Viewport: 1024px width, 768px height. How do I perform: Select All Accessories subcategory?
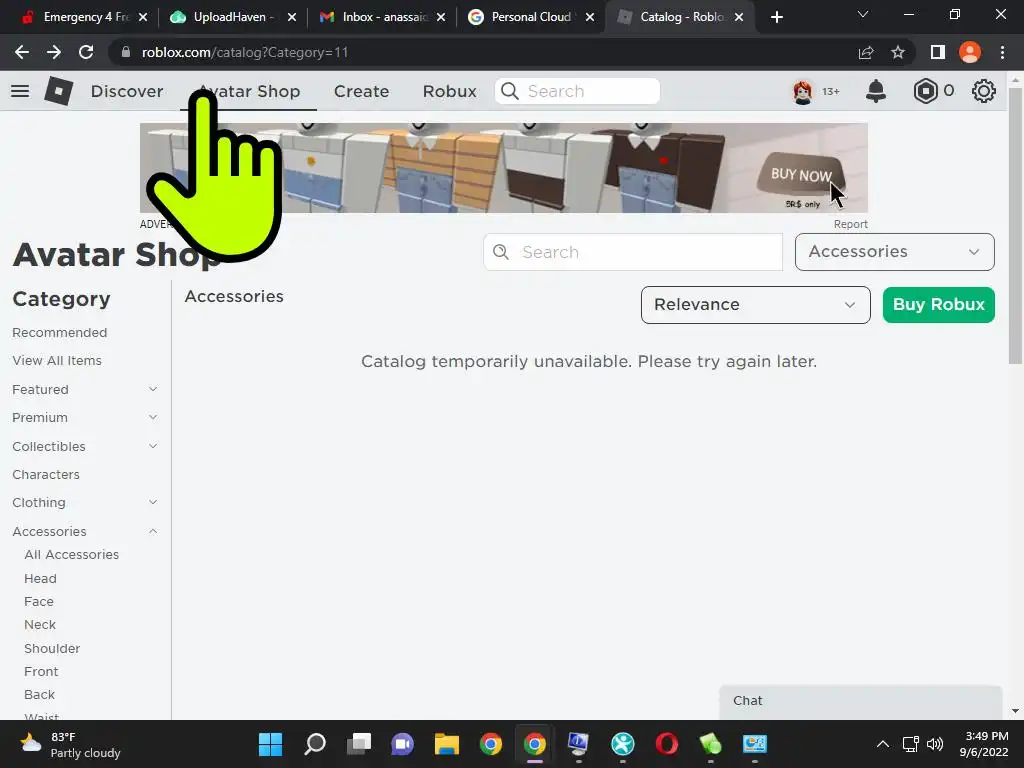coord(71,554)
